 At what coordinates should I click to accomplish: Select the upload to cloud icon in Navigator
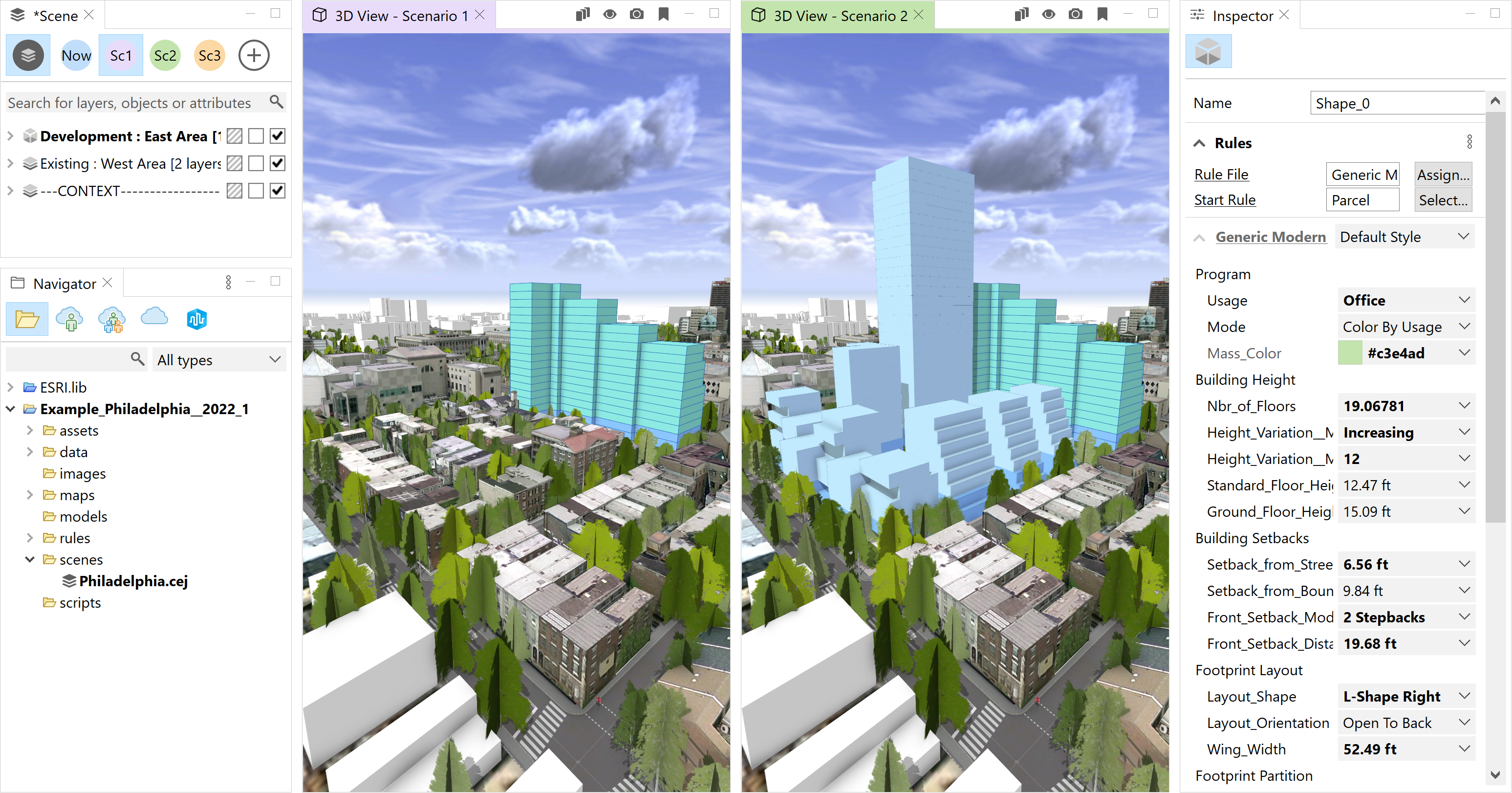tap(152, 318)
